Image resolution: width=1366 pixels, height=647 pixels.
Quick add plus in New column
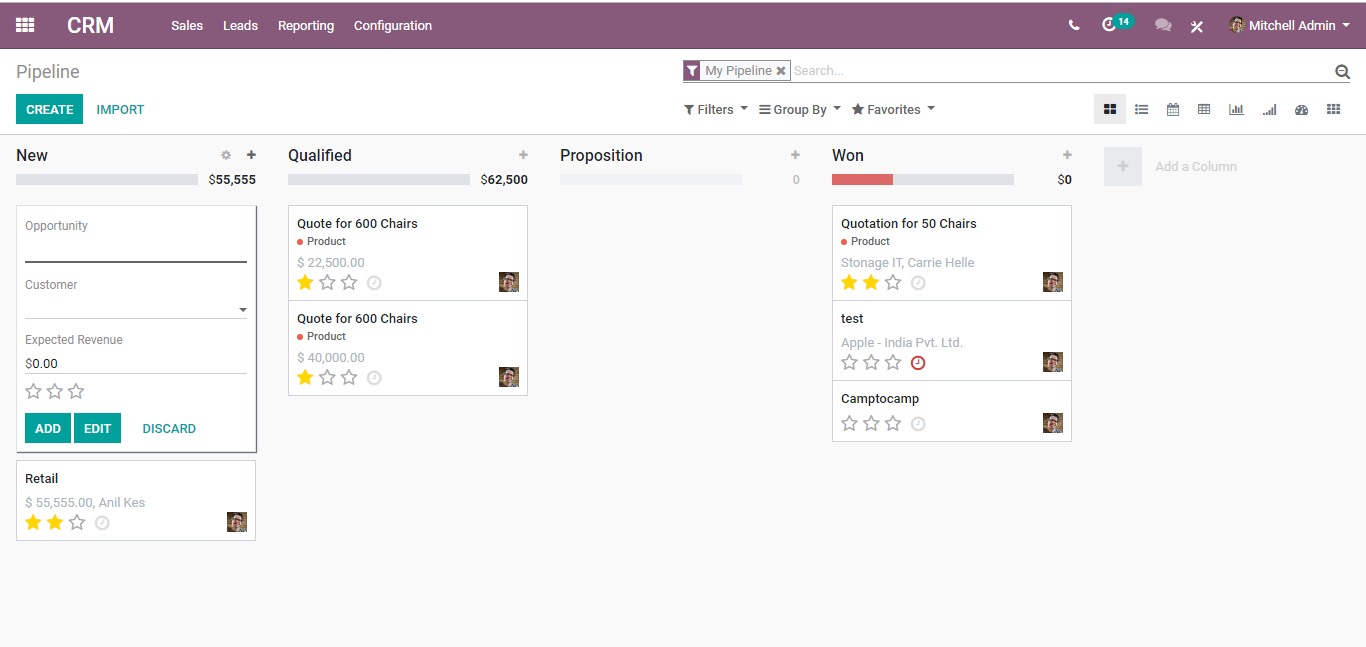tap(251, 155)
